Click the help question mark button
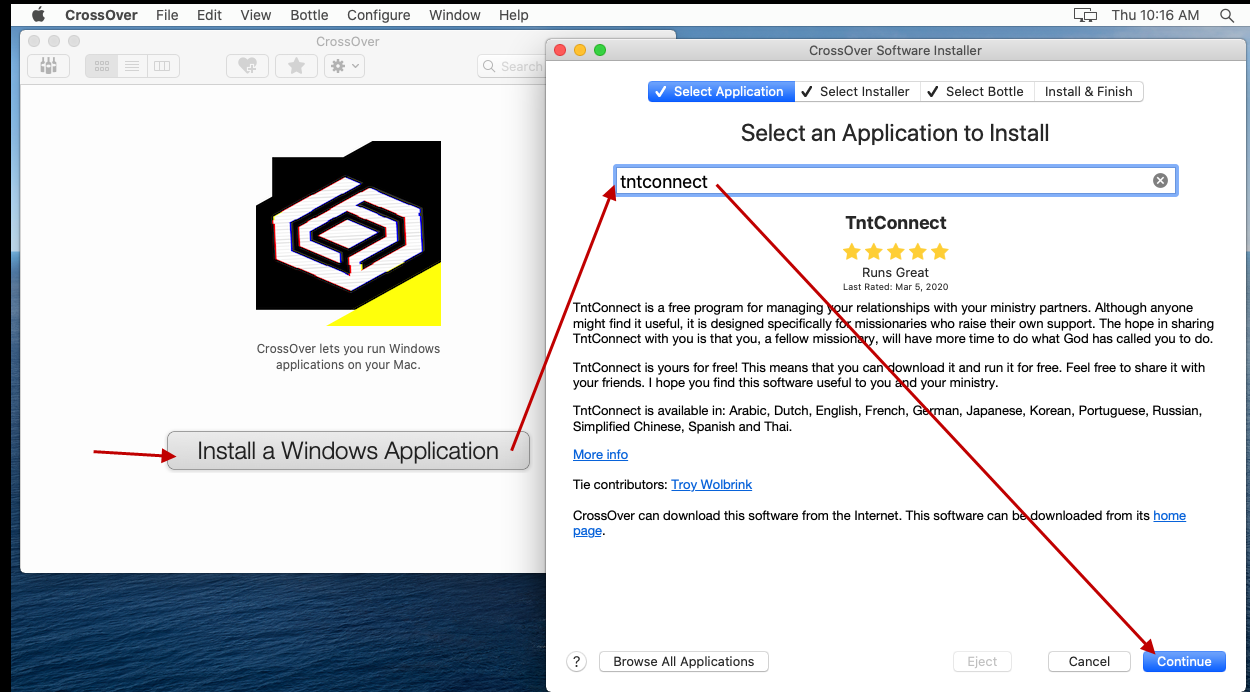Image resolution: width=1250 pixels, height=692 pixels. (x=576, y=661)
